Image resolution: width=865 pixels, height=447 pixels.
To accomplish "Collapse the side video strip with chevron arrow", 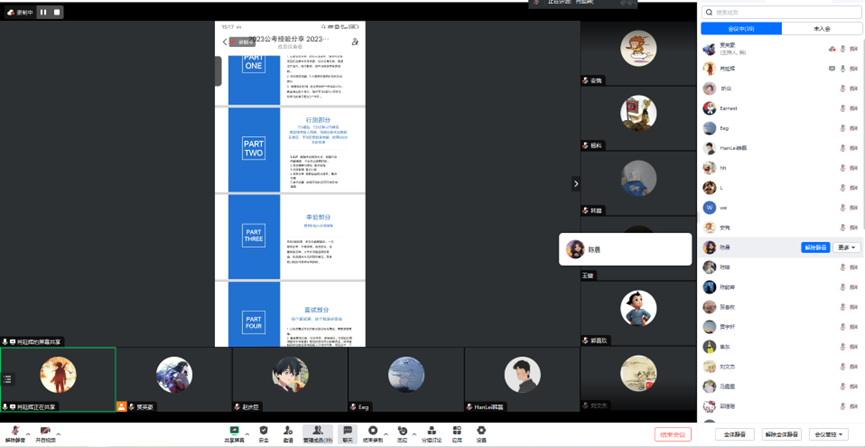I will 576,184.
